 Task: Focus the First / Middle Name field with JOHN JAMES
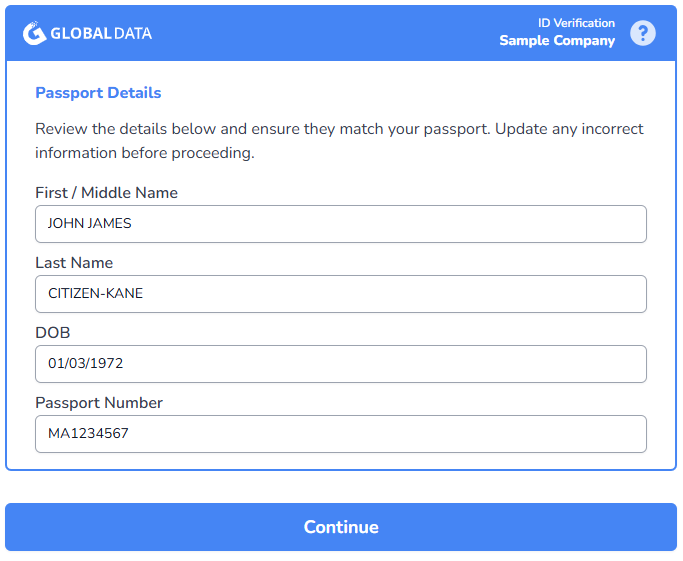click(x=341, y=224)
